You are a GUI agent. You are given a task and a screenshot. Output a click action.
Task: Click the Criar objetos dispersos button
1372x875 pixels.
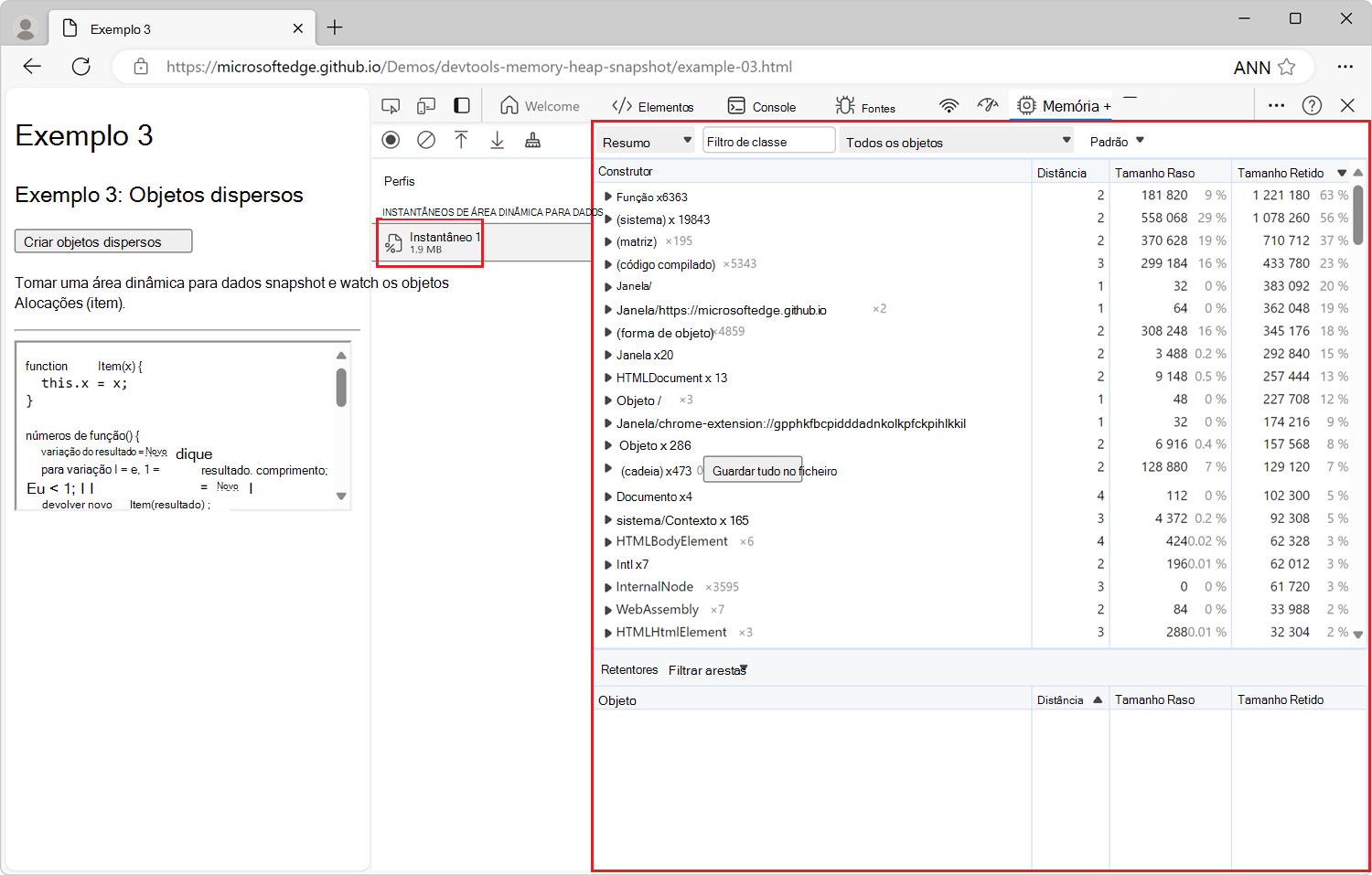[103, 241]
